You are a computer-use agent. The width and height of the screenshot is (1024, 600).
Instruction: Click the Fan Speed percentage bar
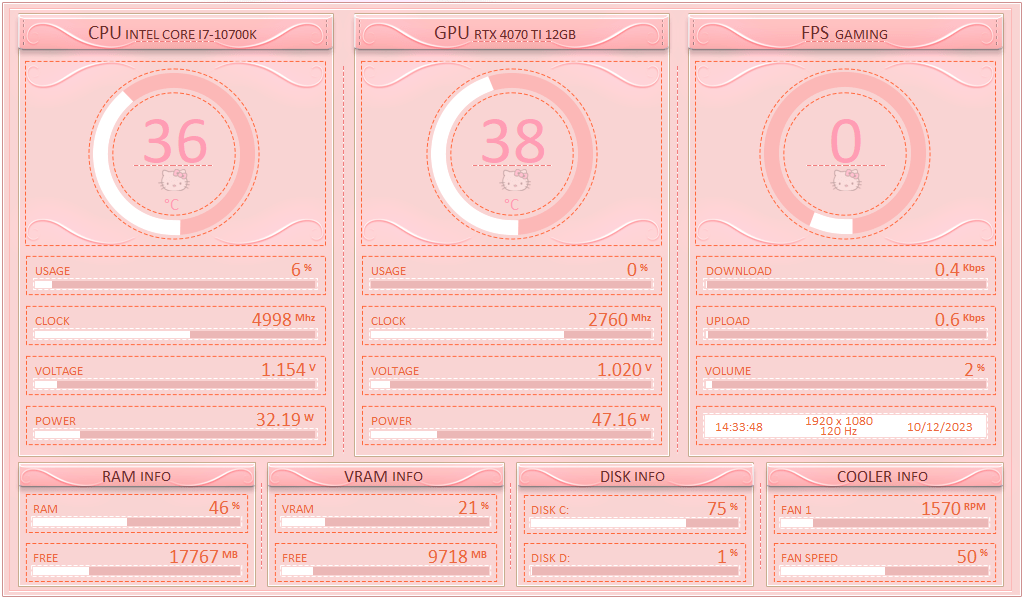(884, 572)
